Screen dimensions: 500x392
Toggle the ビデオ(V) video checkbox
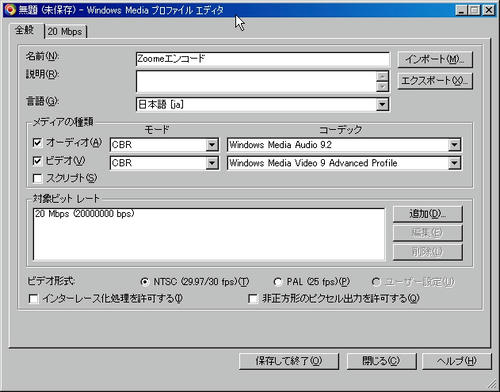point(37,161)
